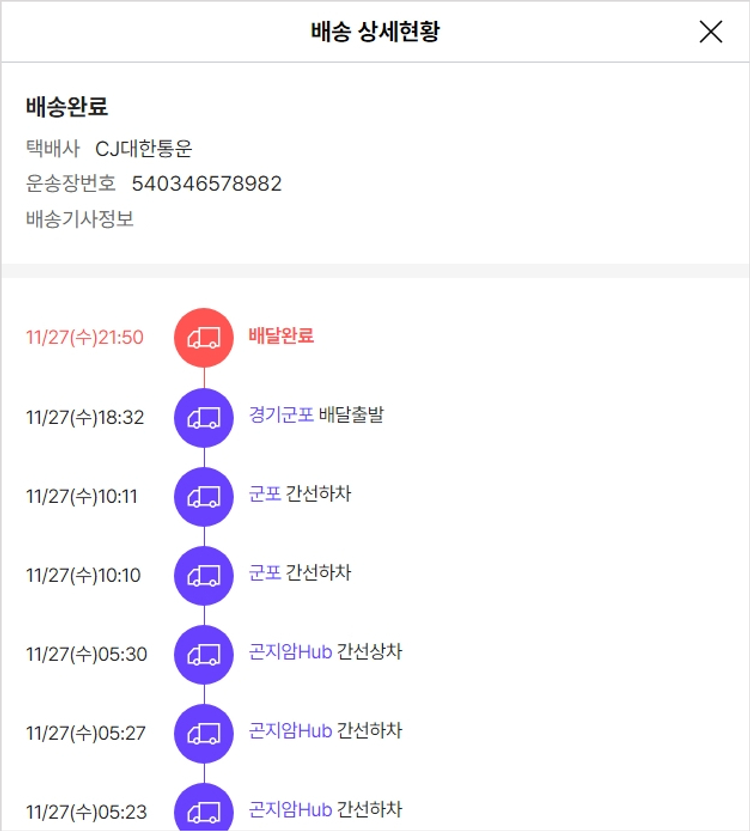The height and width of the screenshot is (831, 750).
Task: Click the 군포 link in the 10:11 entry
Action: [265, 494]
